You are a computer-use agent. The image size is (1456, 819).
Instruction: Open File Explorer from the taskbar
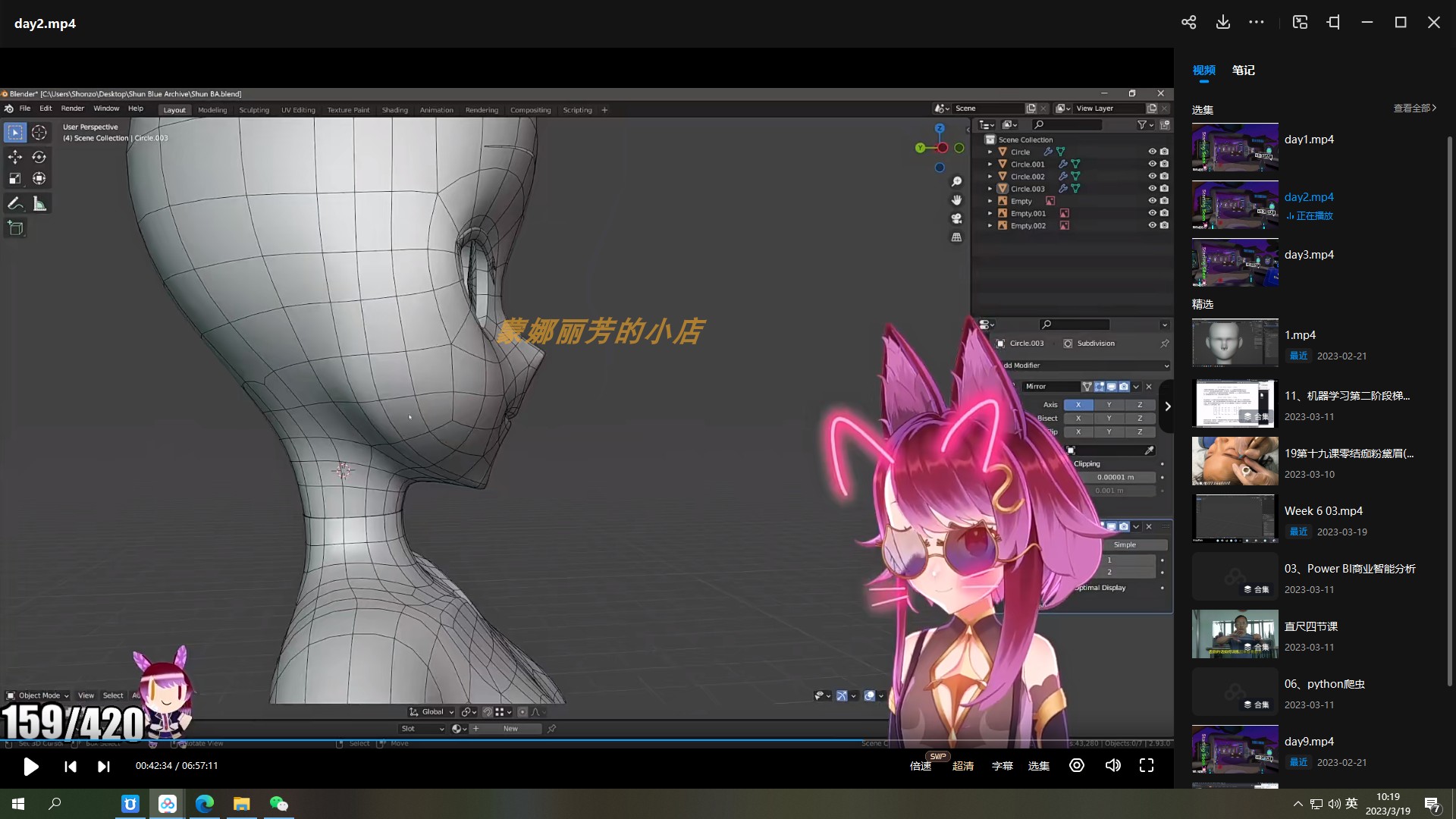coord(241,804)
